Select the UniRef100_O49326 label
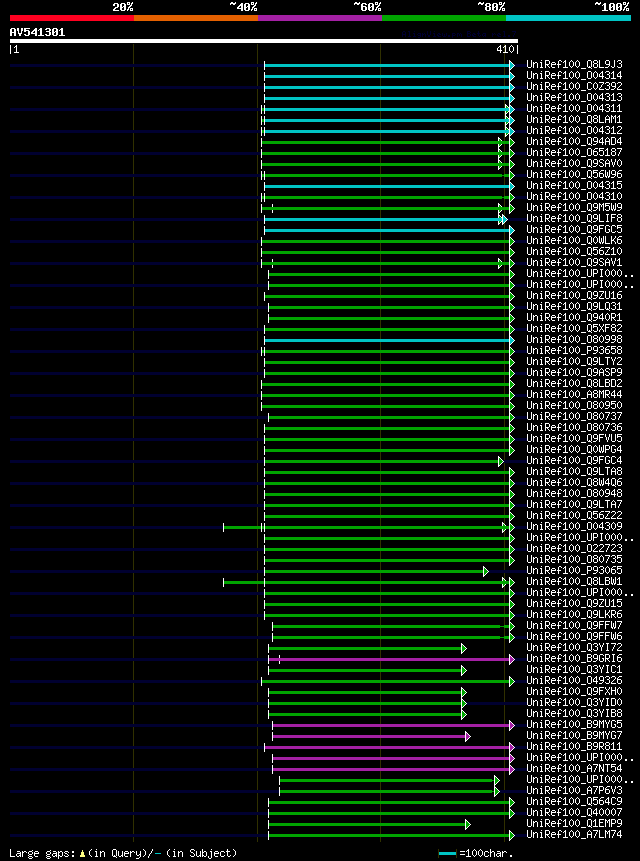Image resolution: width=640 pixels, height=861 pixels. point(574,681)
